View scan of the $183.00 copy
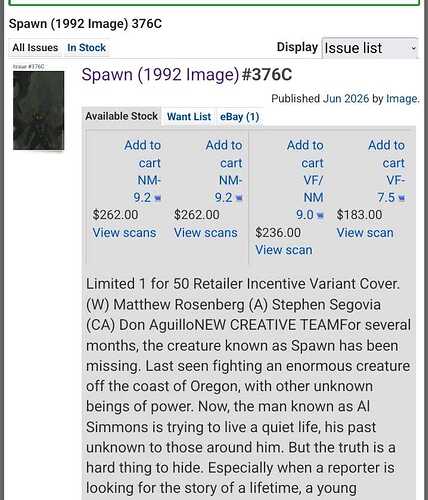The width and height of the screenshot is (428, 500). pos(365,233)
